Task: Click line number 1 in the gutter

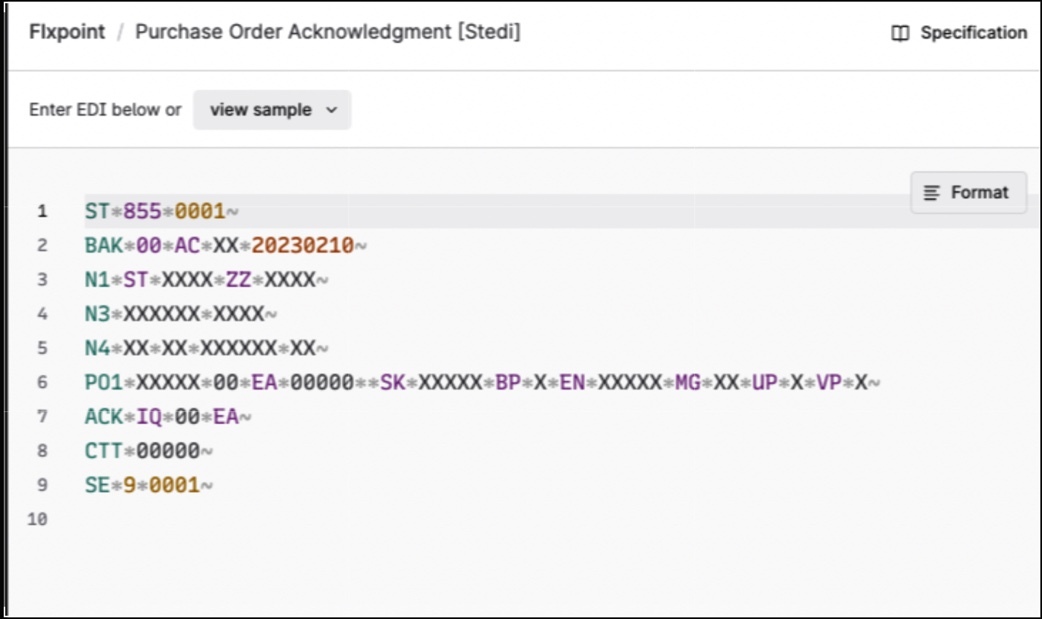Action: pos(42,211)
